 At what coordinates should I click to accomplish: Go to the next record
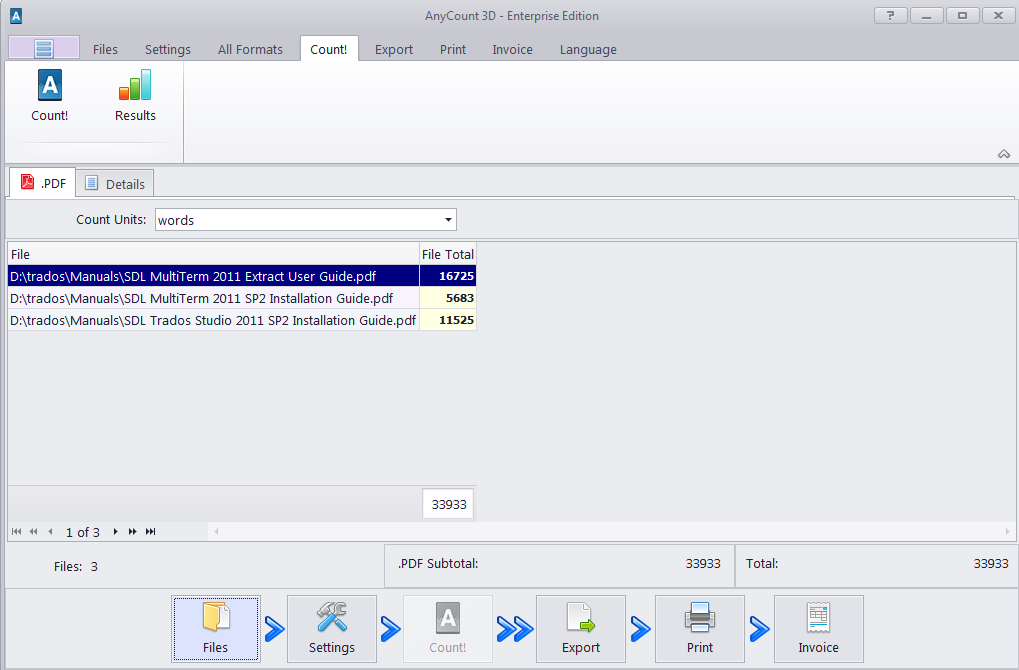[x=116, y=532]
